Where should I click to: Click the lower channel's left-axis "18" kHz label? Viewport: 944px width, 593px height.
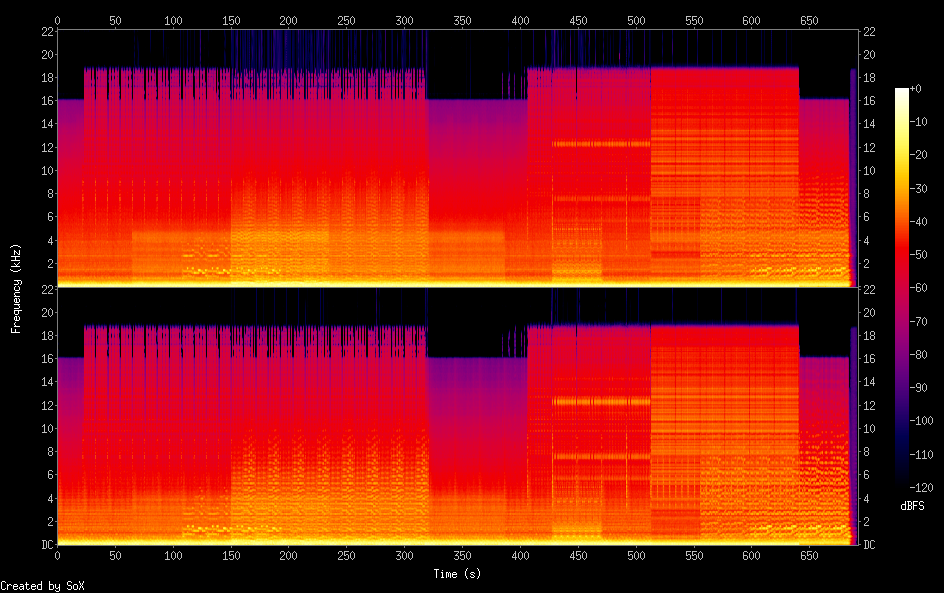point(48,335)
